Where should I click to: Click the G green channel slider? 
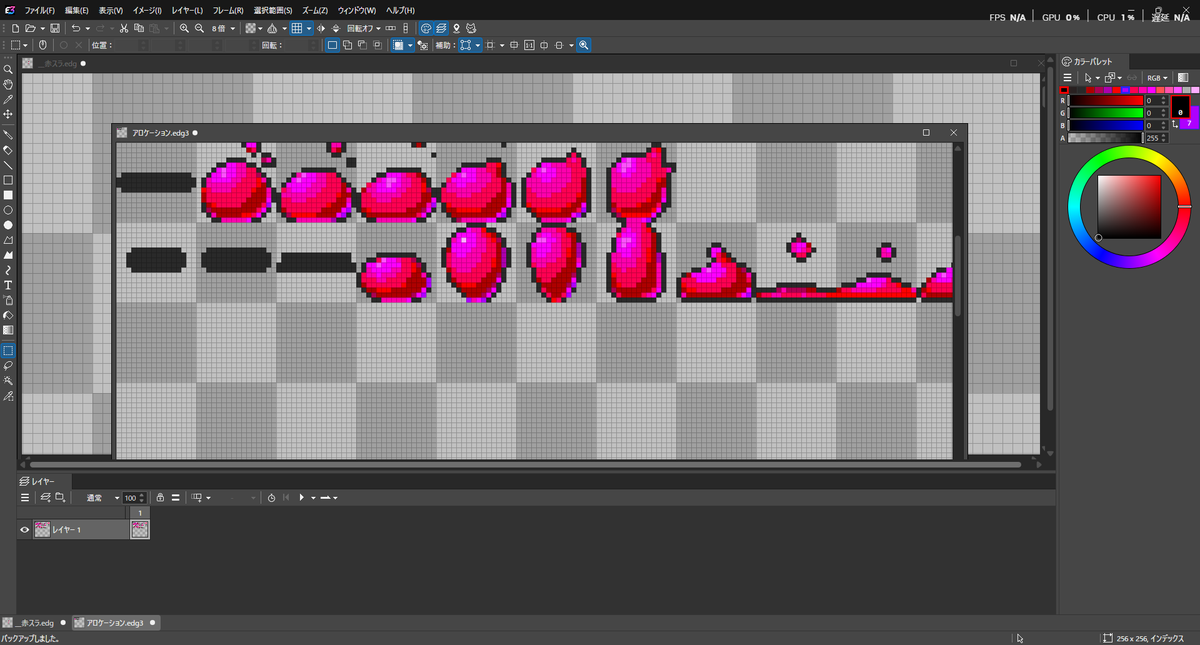pyautogui.click(x=1106, y=113)
